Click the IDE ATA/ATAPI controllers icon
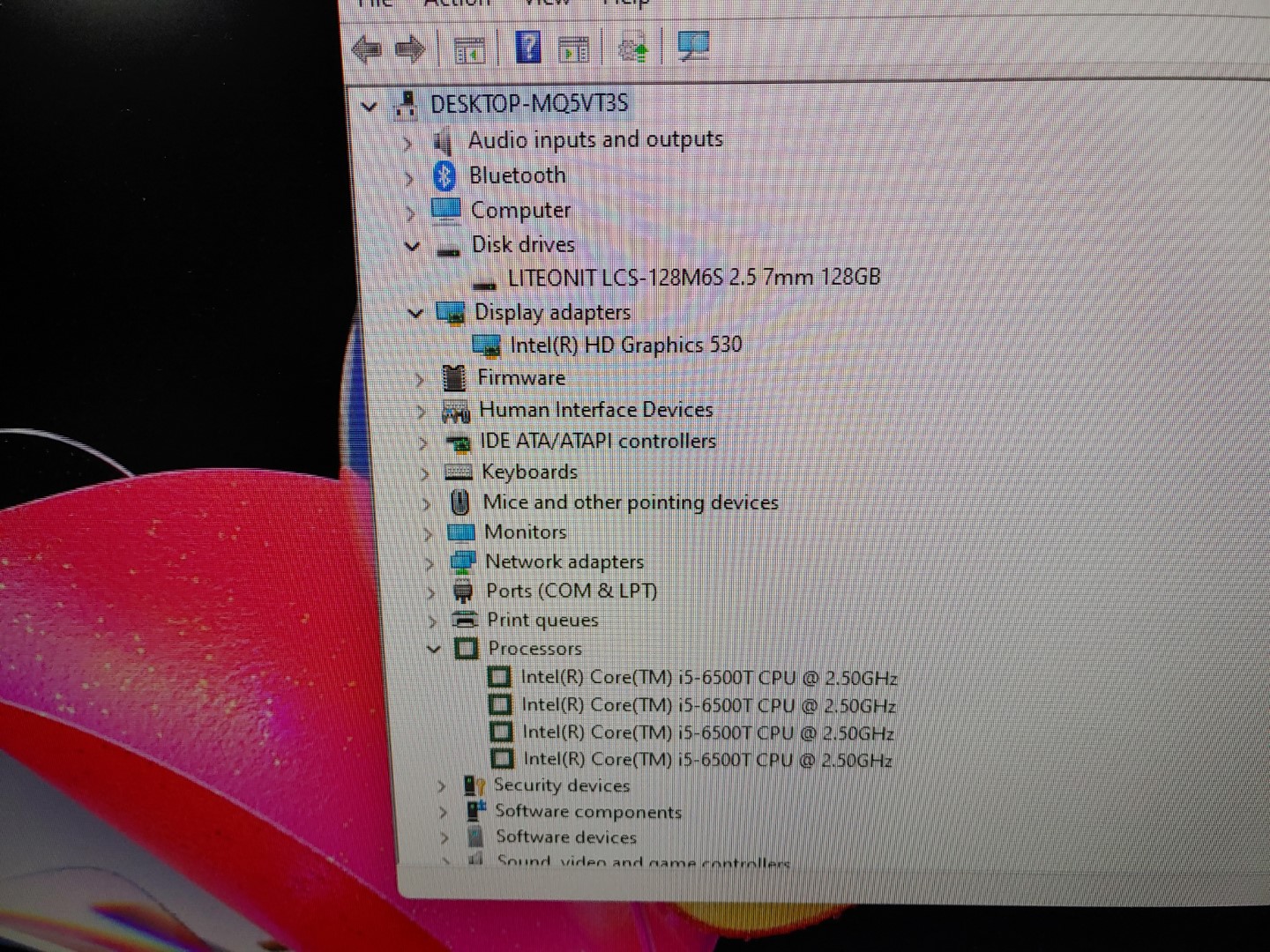Viewport: 1270px width, 952px height. [x=458, y=443]
